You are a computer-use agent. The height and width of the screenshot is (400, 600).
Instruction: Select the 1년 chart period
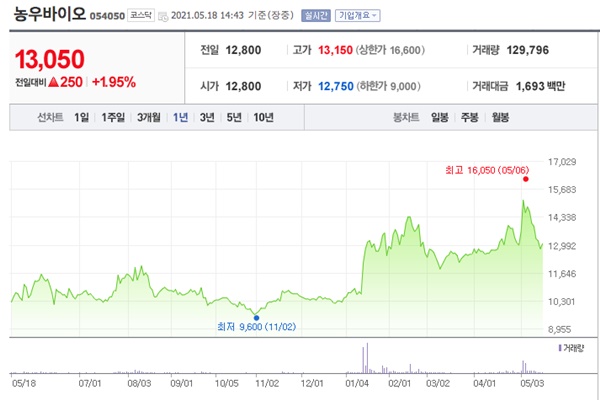tap(180, 117)
